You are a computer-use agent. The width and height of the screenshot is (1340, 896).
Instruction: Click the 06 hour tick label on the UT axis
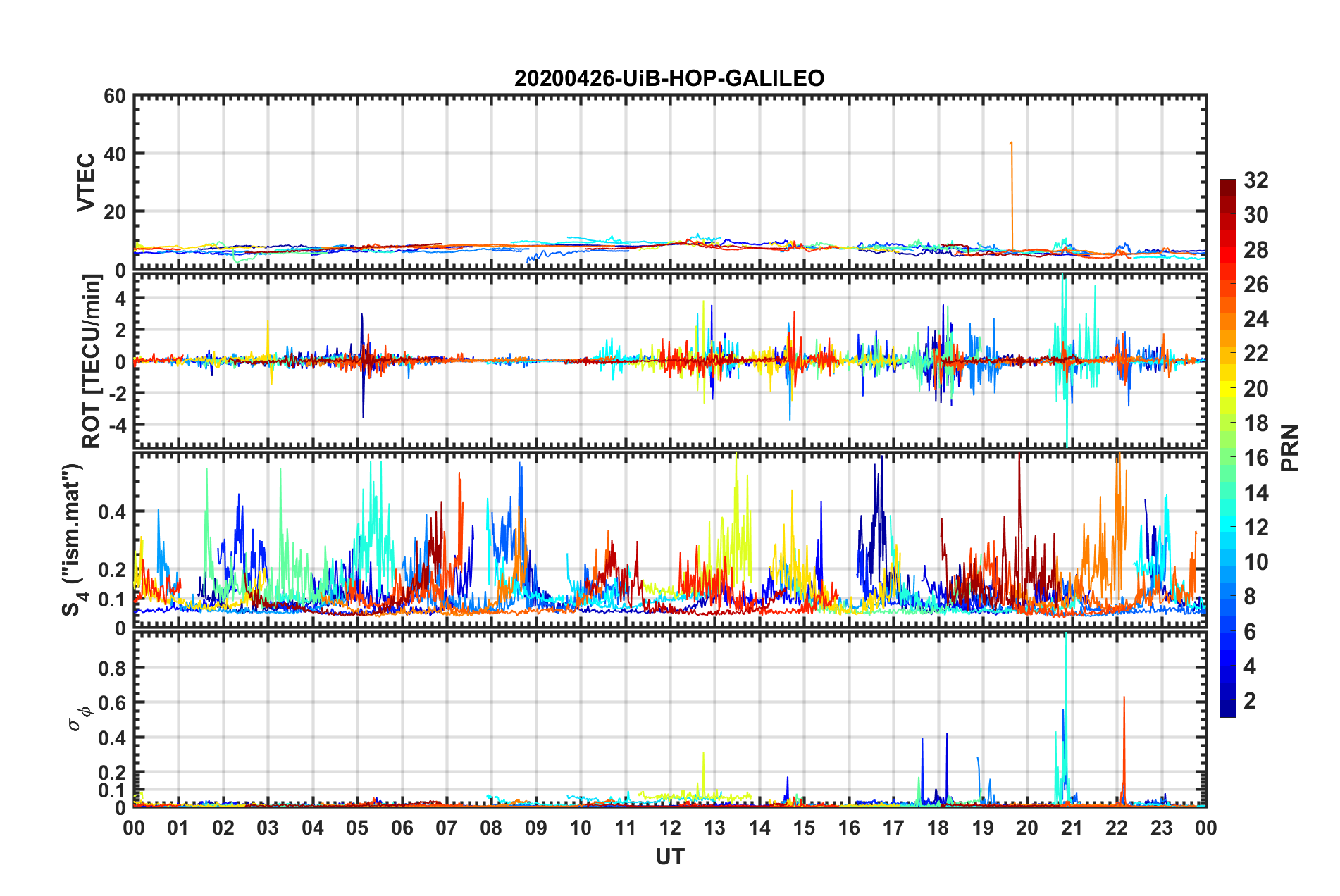tap(402, 828)
